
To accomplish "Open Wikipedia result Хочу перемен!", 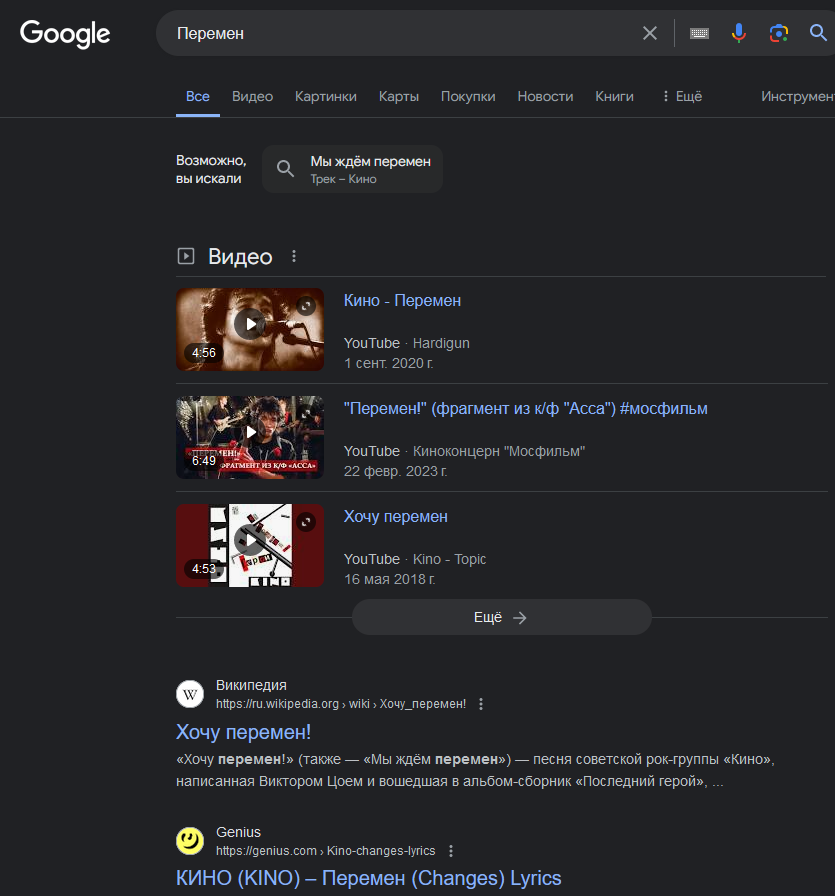I will coord(243,732).
